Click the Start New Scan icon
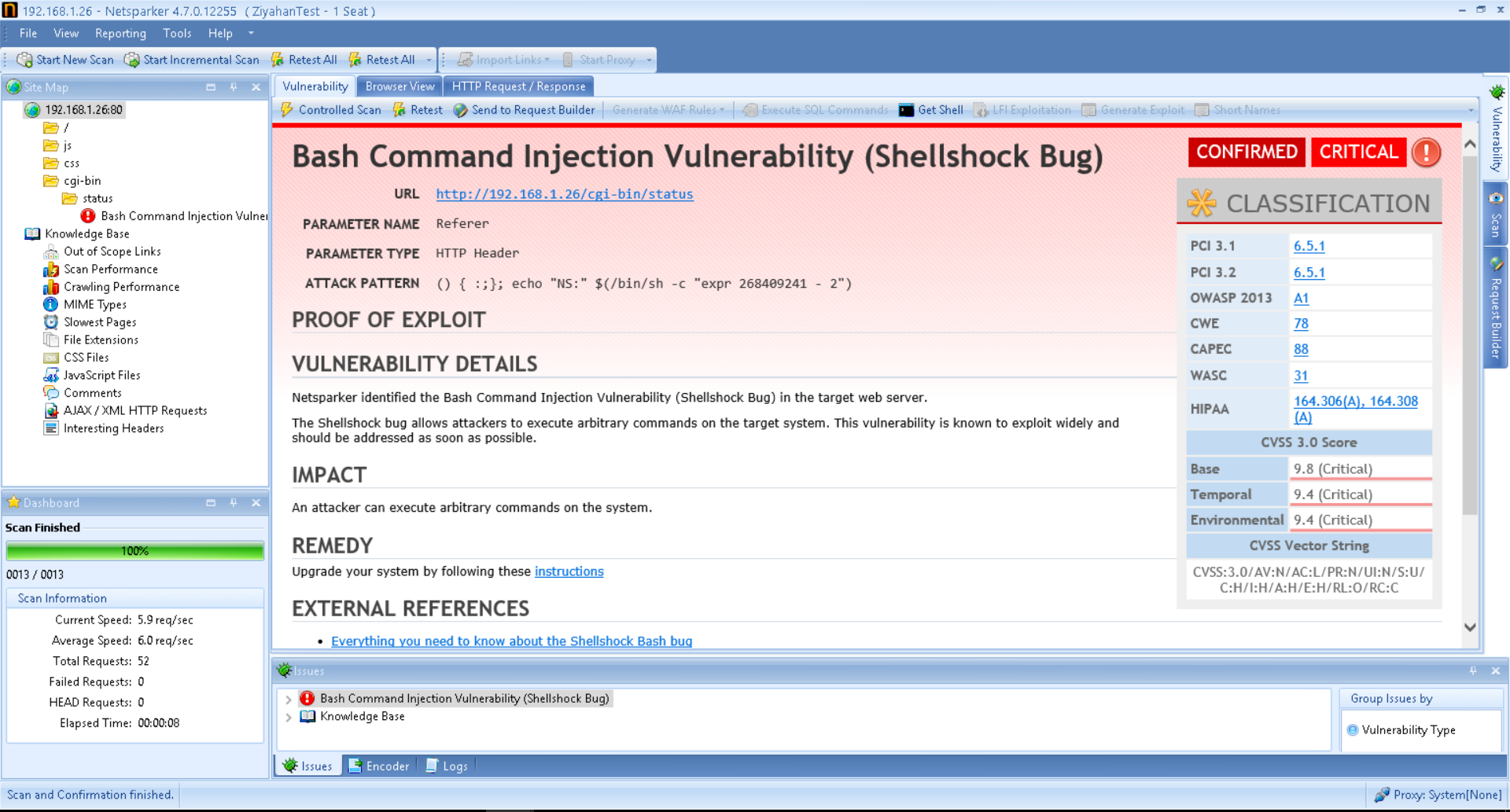This screenshot has width=1510, height=812. pyautogui.click(x=25, y=60)
